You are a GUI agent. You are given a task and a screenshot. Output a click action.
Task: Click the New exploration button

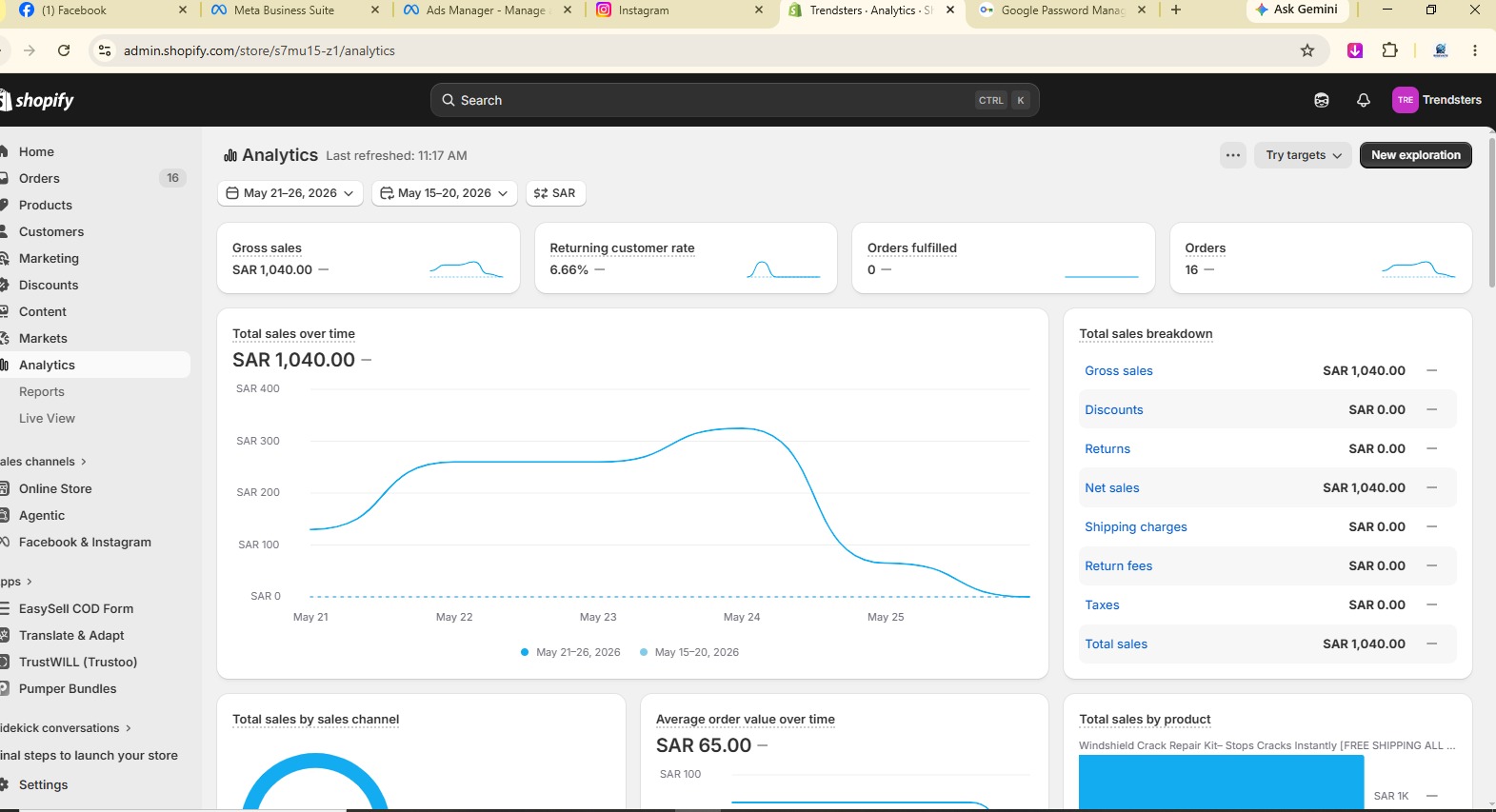pyautogui.click(x=1415, y=155)
